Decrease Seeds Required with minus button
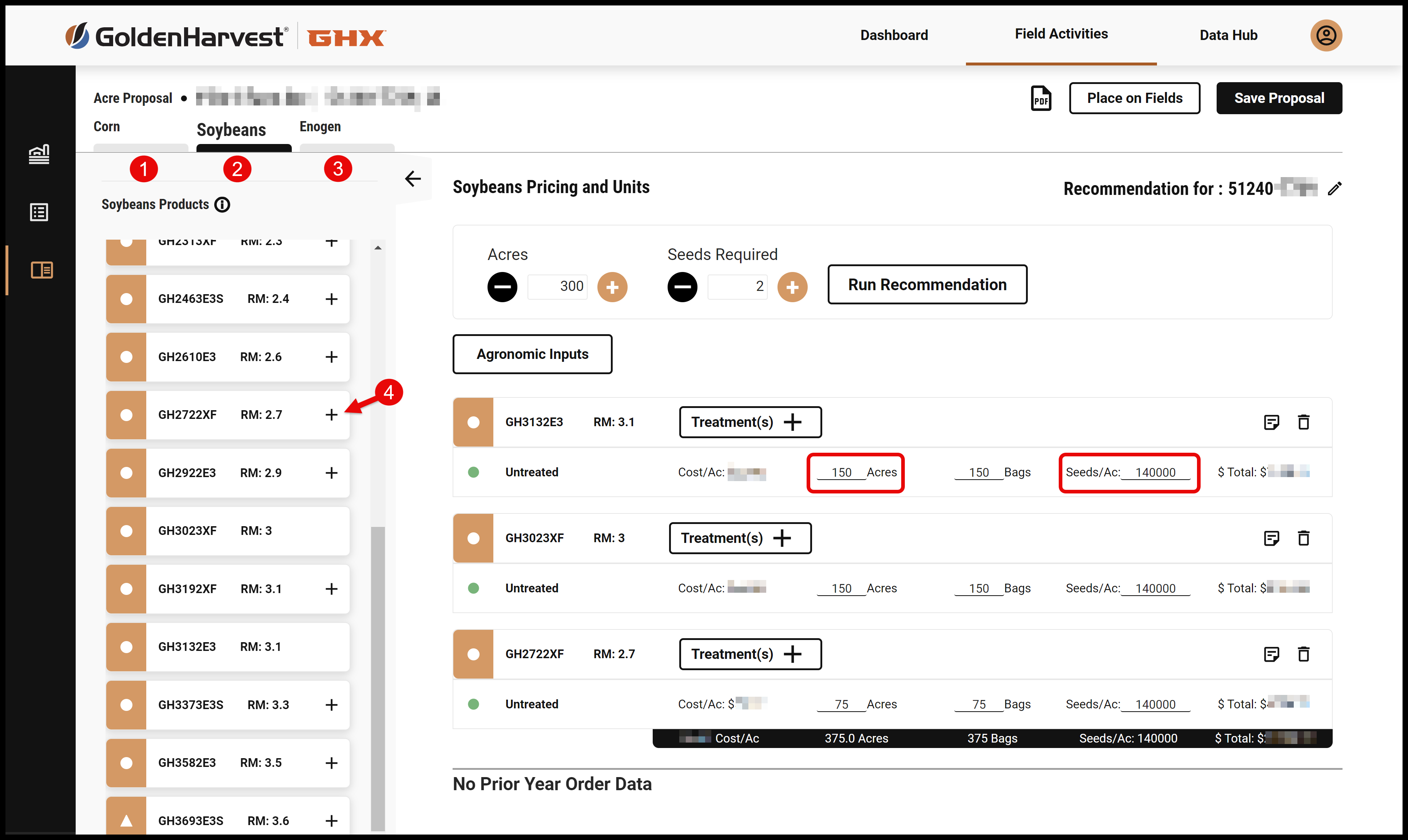 (682, 287)
